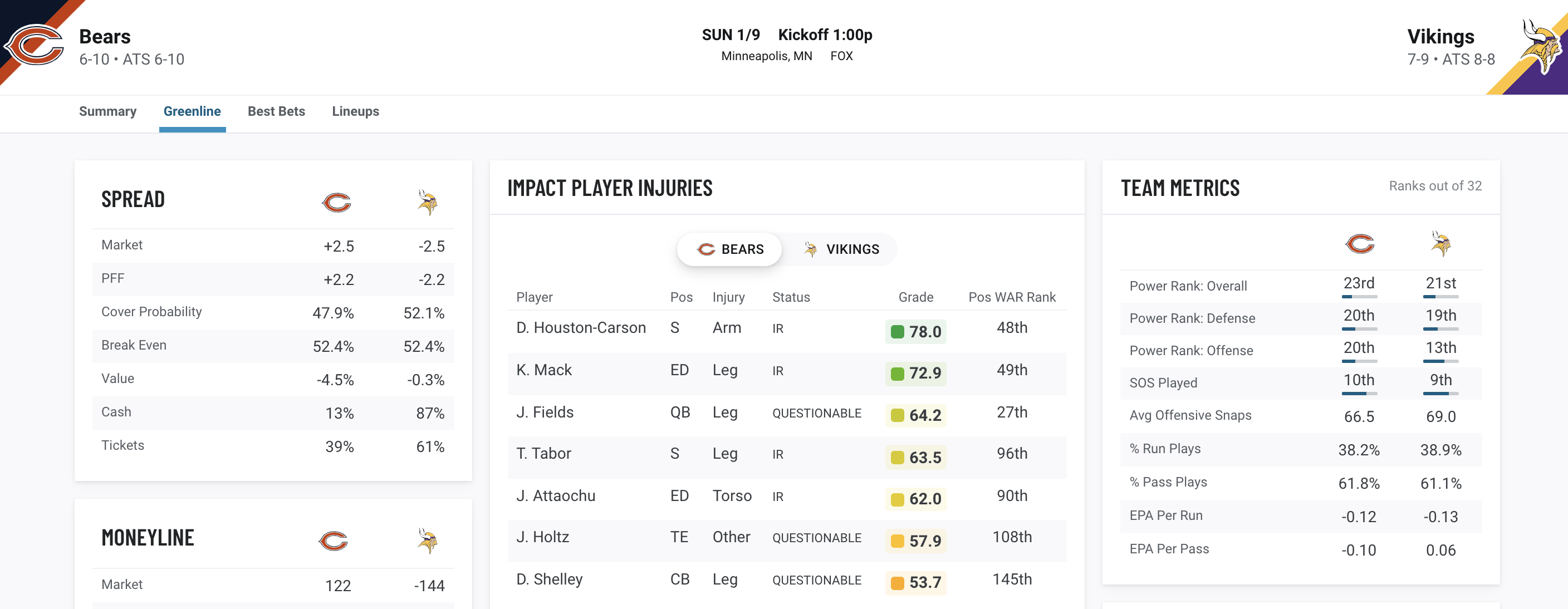
Task: Select the Greenline tab
Action: point(192,111)
